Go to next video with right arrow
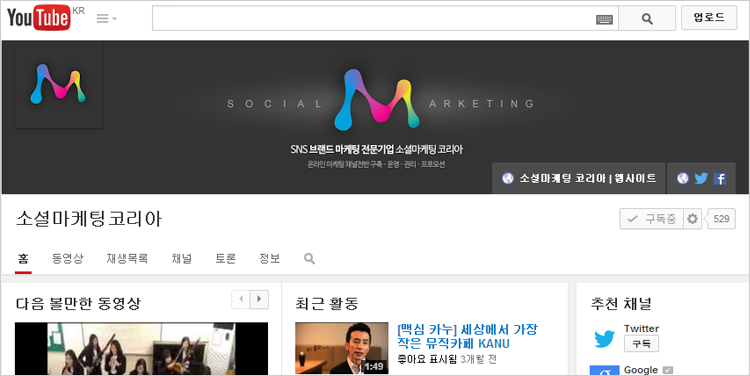Screen dimensions: 750x376 [259, 299]
